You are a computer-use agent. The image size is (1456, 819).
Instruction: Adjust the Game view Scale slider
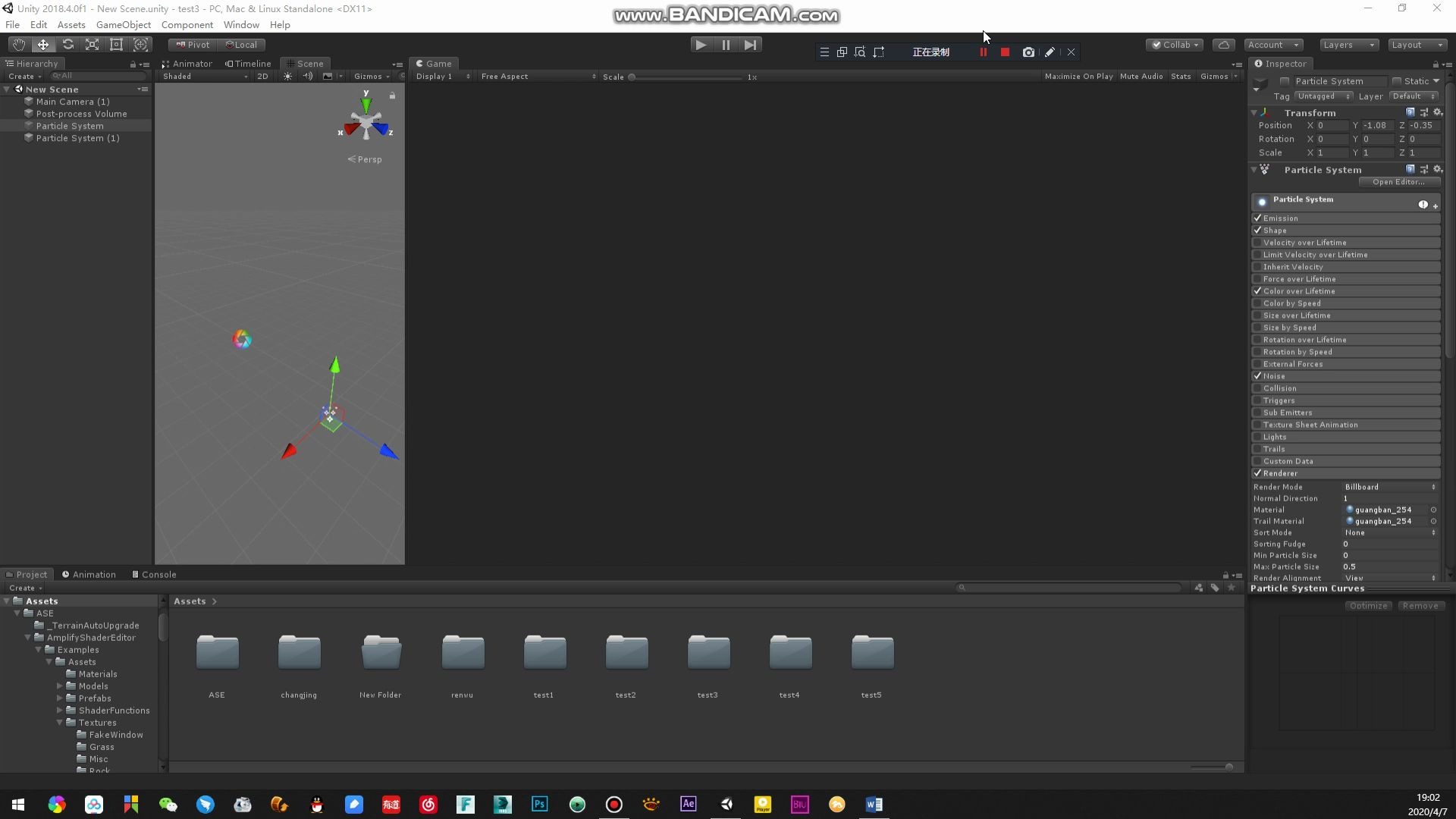[632, 77]
